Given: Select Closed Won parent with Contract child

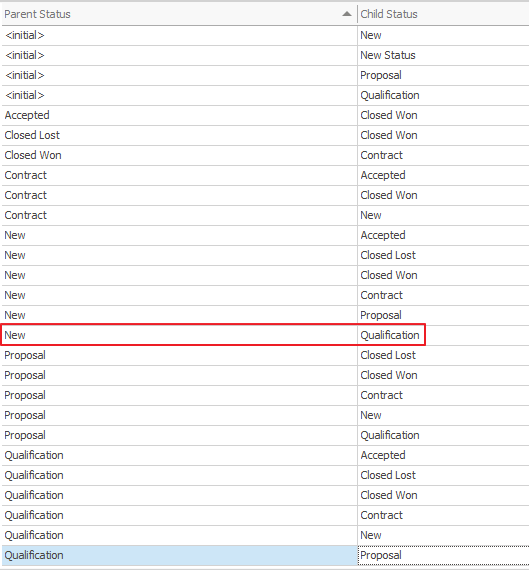Looking at the screenshot, I should coord(265,155).
